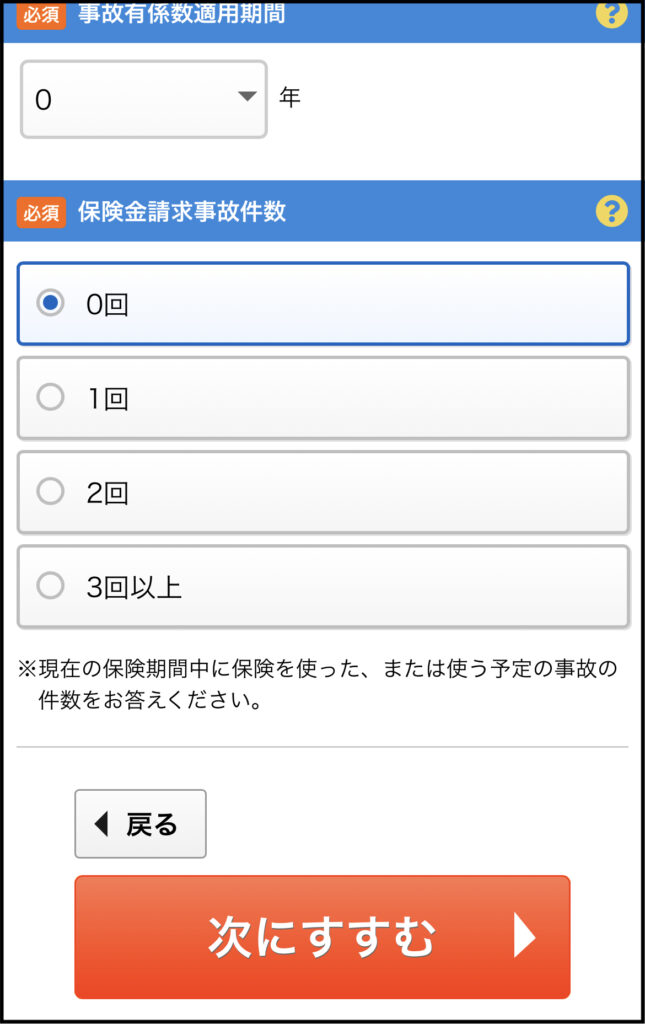Viewport: 645px width, 1024px height.
Task: Click the right arrow on 次にすすむ button
Action: 524,935
